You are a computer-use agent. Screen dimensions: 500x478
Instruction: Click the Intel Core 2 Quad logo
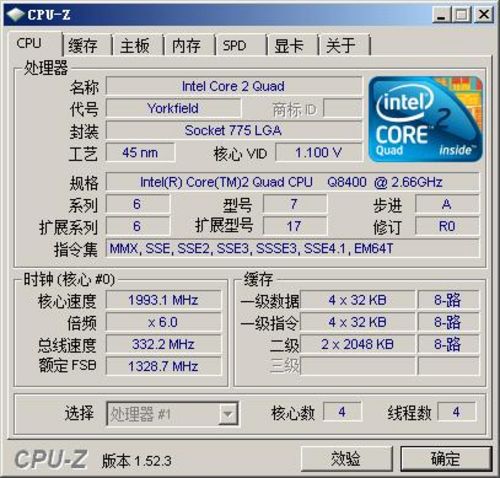[x=426, y=119]
